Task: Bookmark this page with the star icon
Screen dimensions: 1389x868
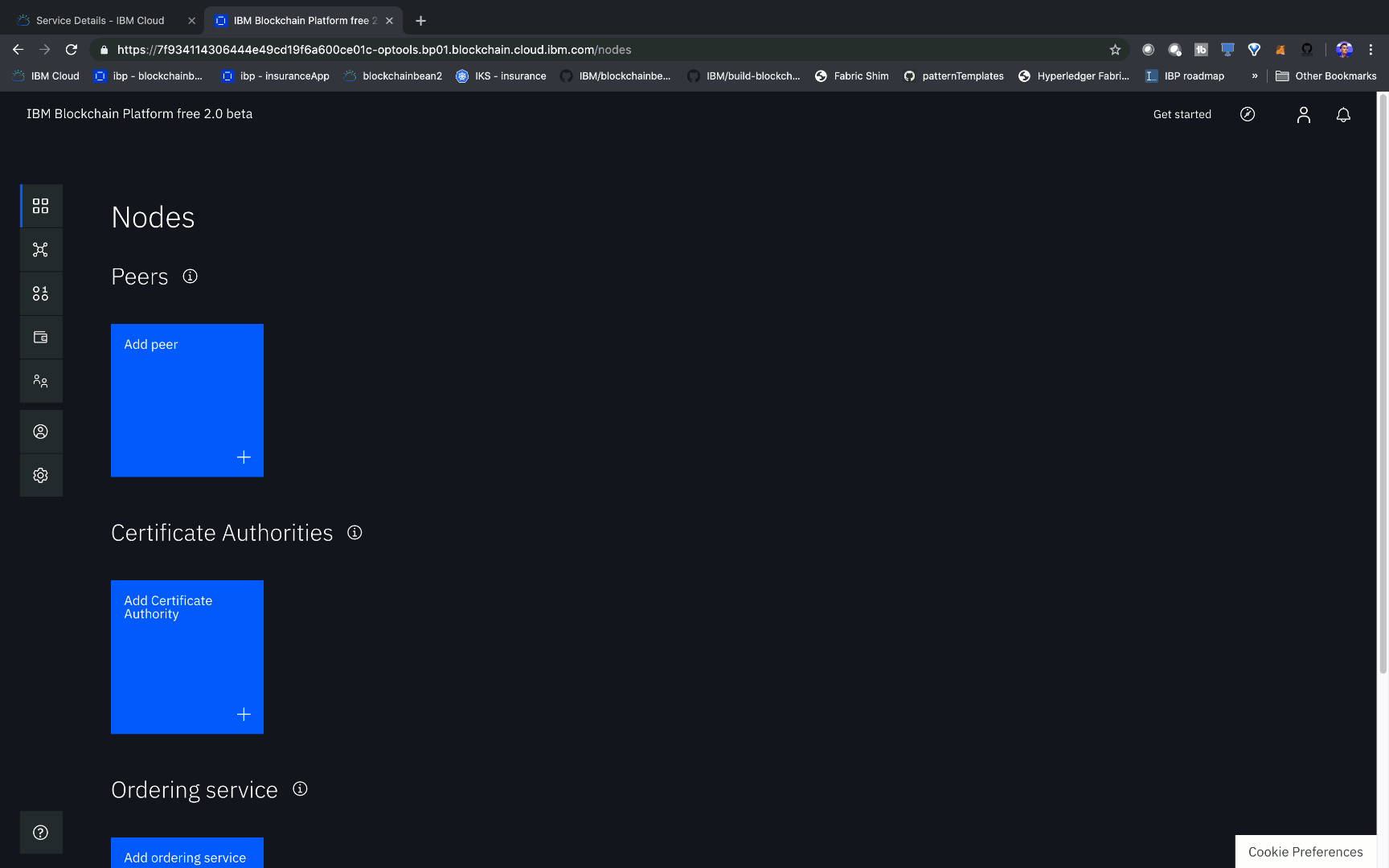Action: point(1115,50)
